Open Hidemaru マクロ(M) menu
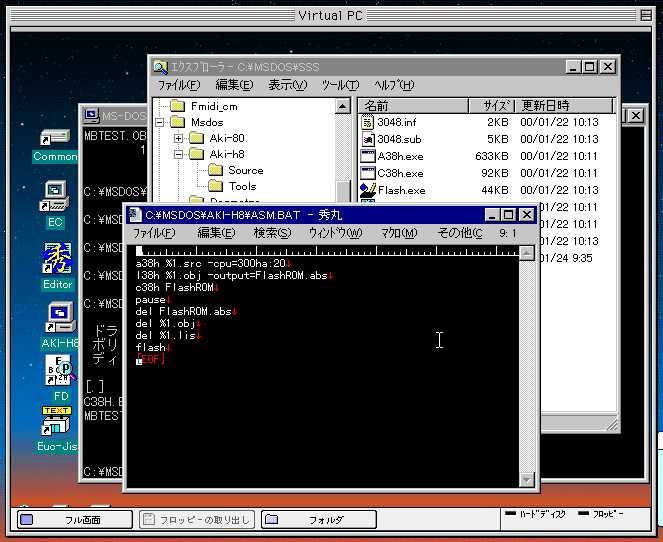This screenshot has height=542, width=663. click(399, 233)
